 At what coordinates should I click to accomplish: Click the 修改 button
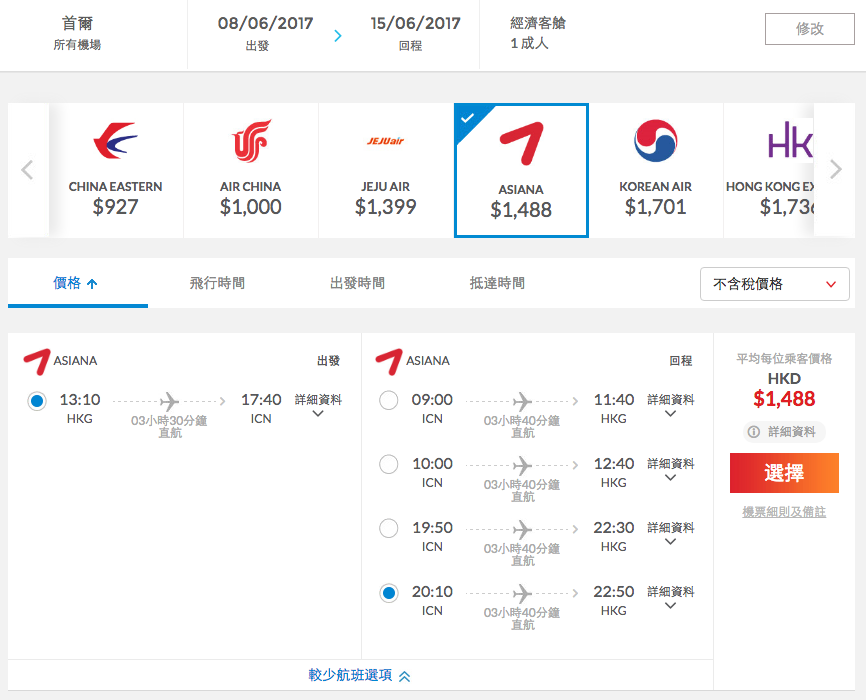point(810,29)
